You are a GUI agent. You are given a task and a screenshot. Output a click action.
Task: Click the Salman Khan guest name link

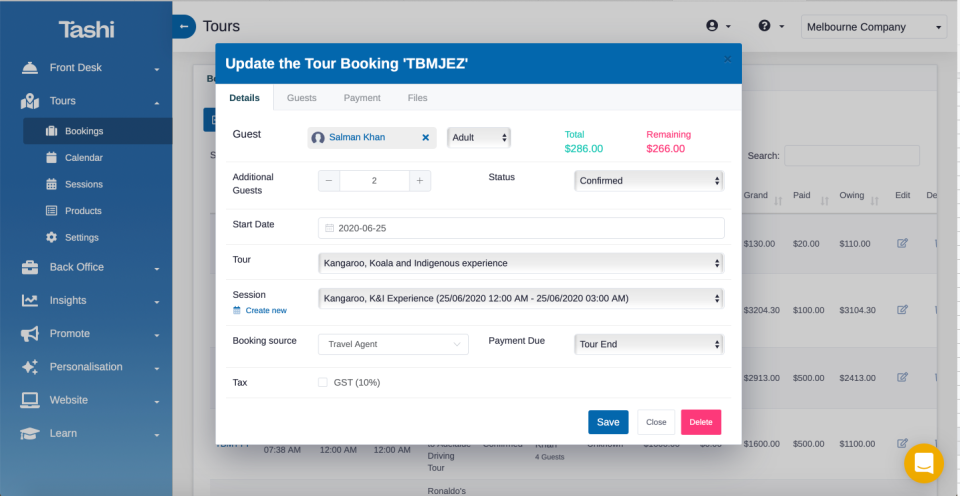[x=357, y=138]
